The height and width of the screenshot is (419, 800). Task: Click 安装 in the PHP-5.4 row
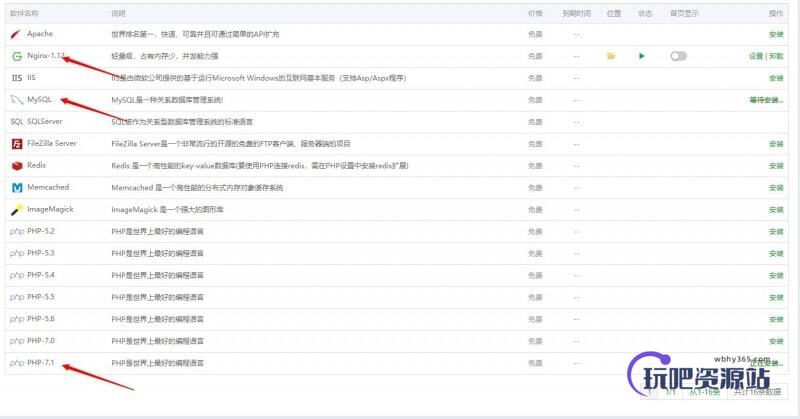[x=776, y=276]
